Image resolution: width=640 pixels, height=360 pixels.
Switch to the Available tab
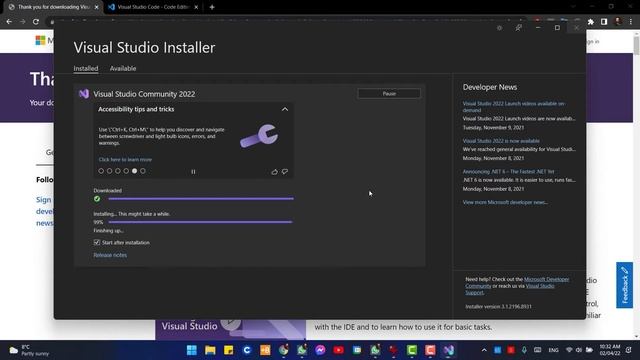coord(123,68)
